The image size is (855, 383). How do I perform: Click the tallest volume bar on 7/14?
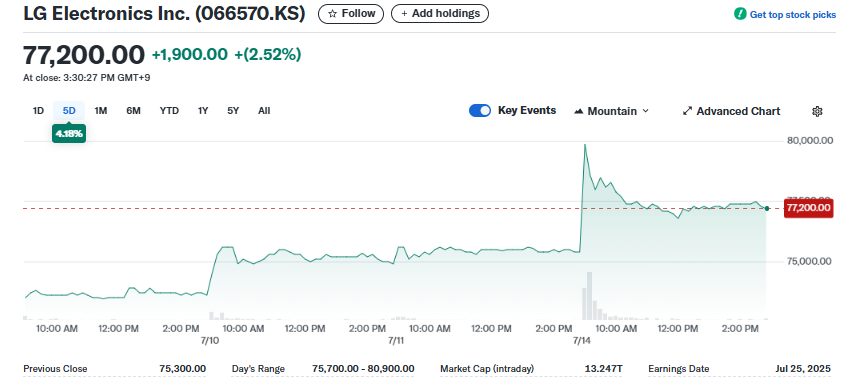589,296
